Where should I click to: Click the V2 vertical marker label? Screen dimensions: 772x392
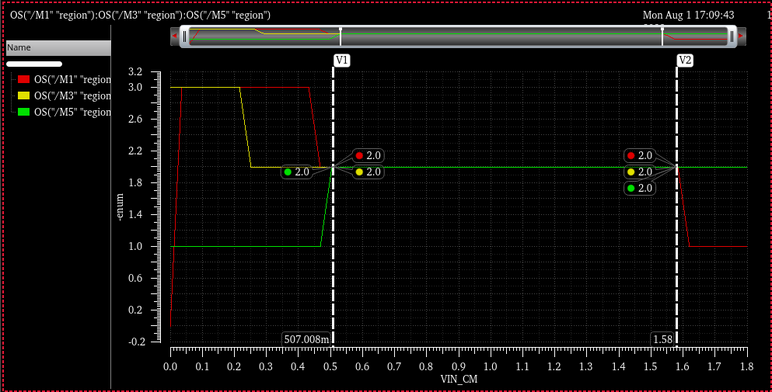pyautogui.click(x=685, y=61)
